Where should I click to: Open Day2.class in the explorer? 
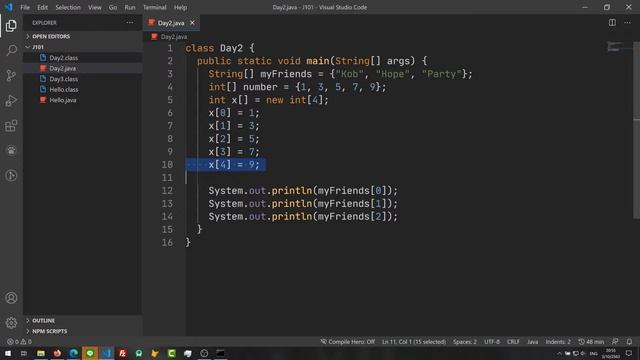pyautogui.click(x=83, y=58)
